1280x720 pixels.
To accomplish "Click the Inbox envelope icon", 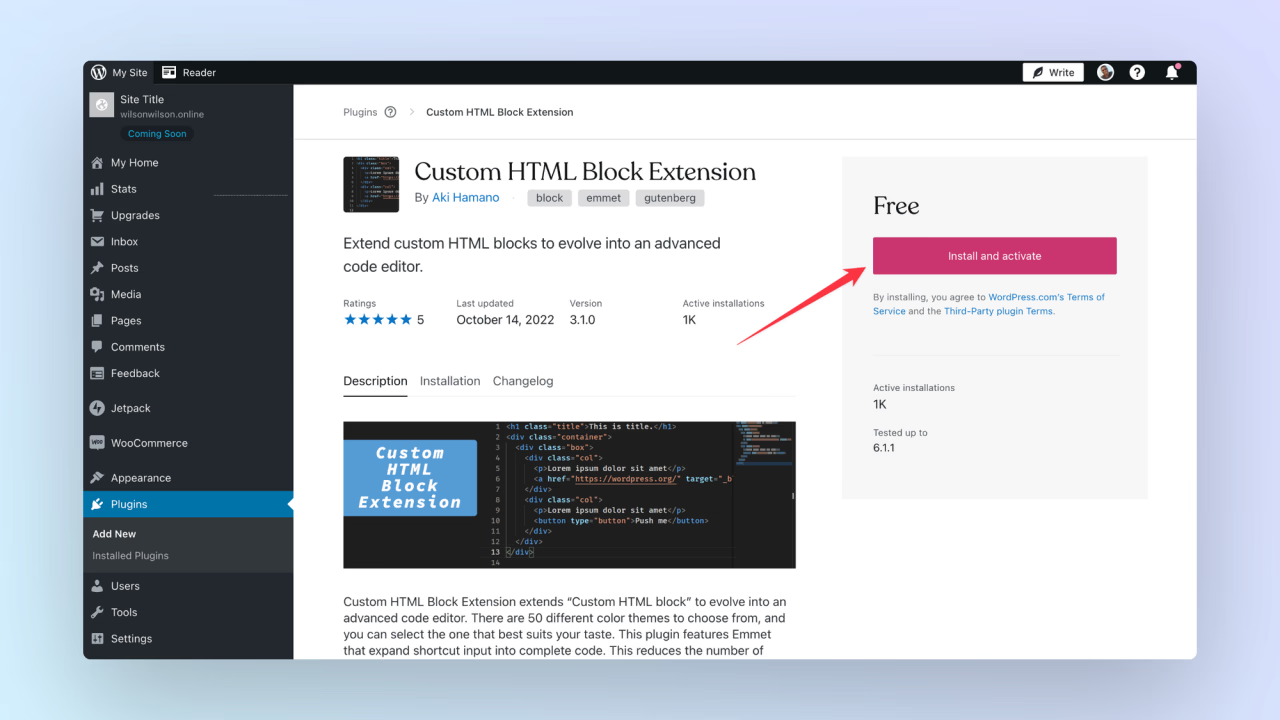I will (x=97, y=242).
